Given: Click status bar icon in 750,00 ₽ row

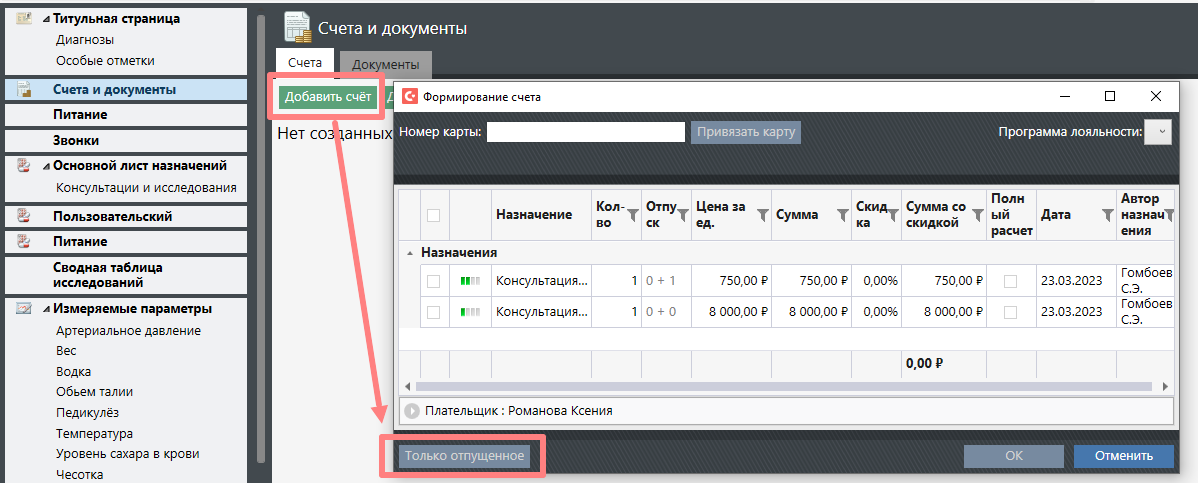Looking at the screenshot, I should 470,282.
